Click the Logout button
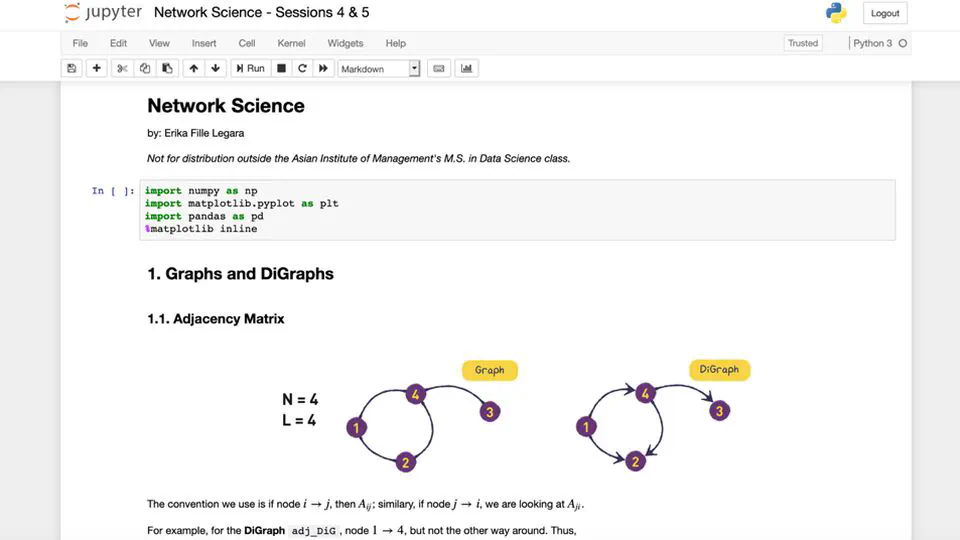Screen dimensions: 960x540 (885, 13)
